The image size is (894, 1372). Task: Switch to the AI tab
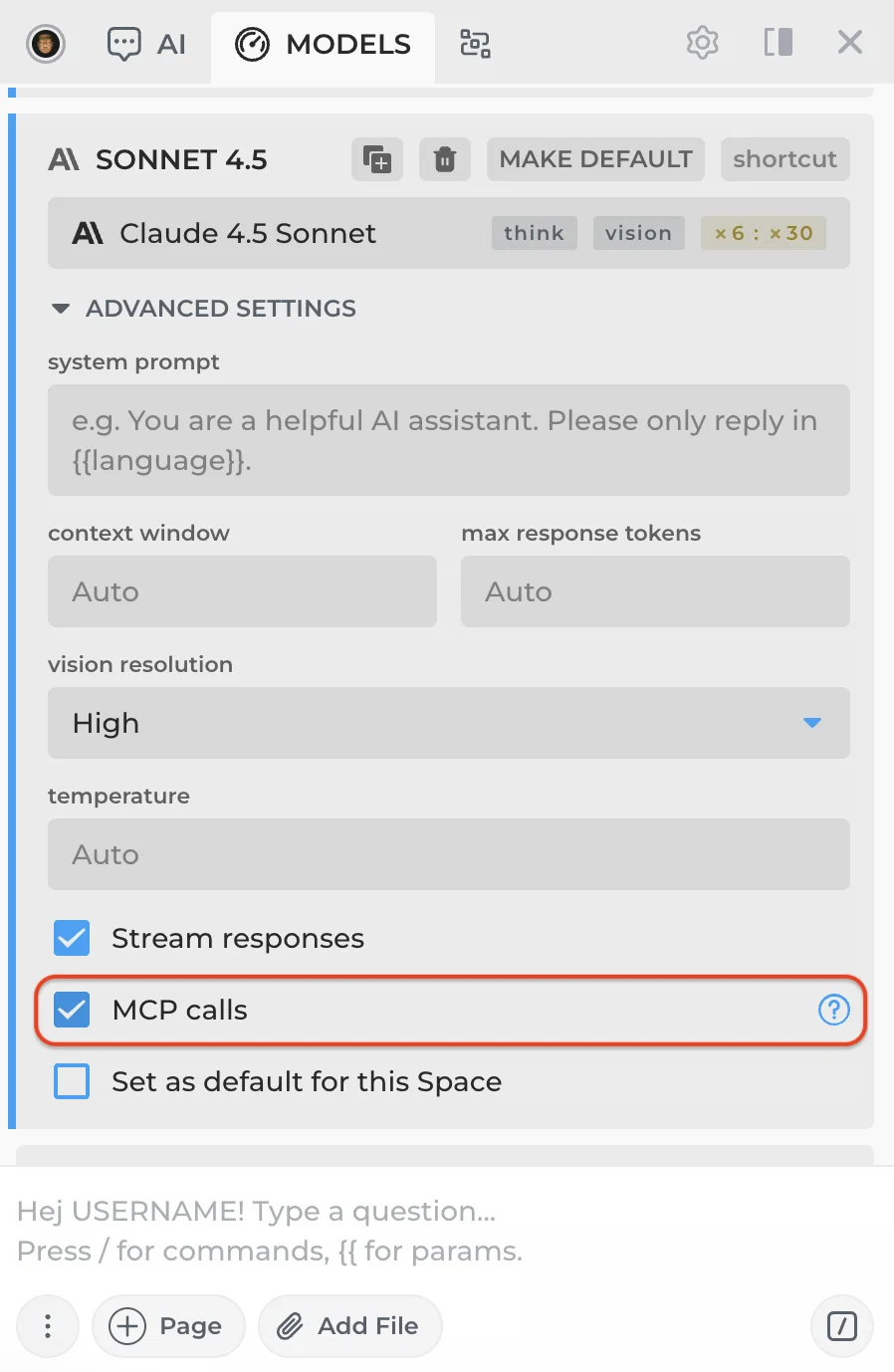(x=147, y=44)
